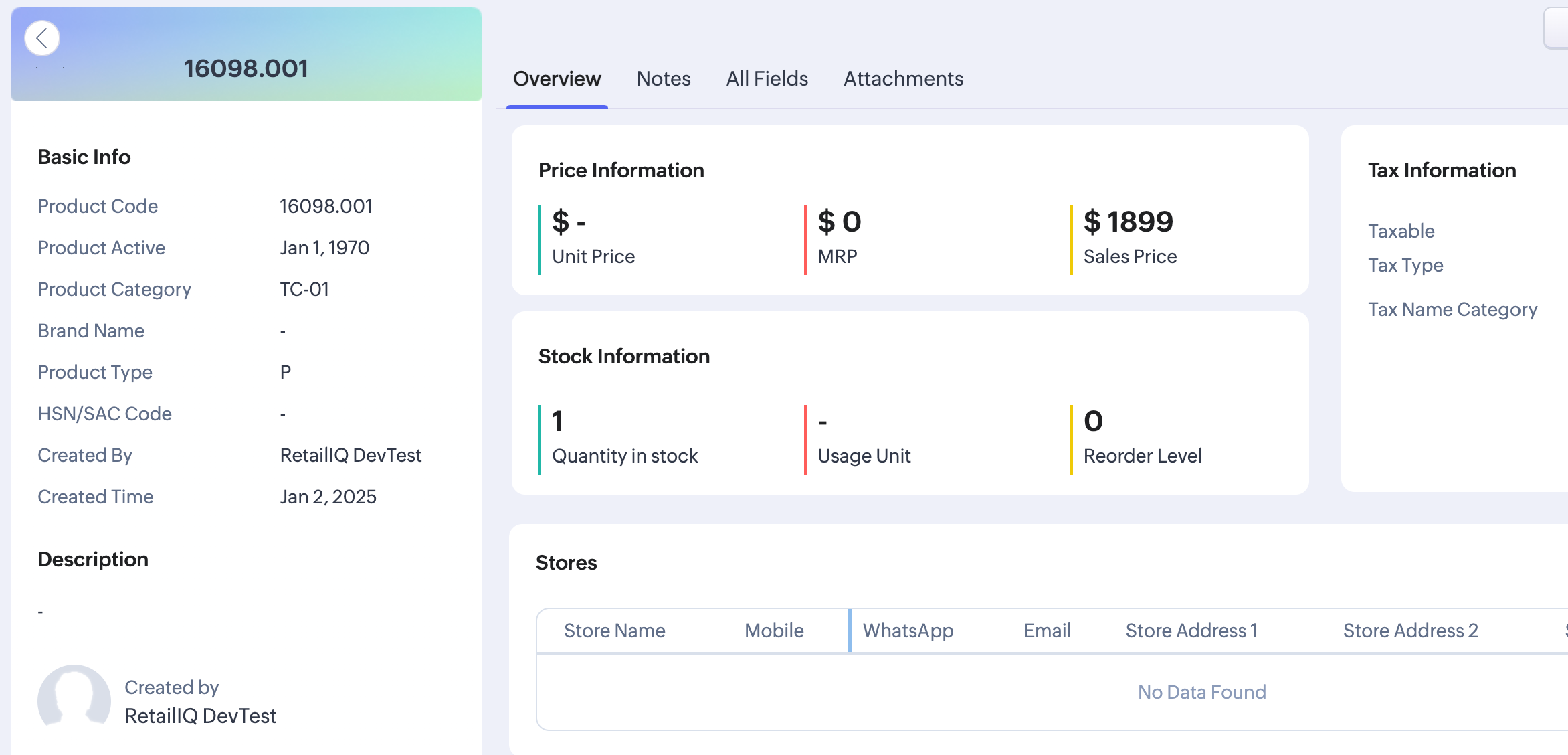Viewport: 1568px width, 755px height.
Task: Click the Created By value RetailIQ DevTest
Action: tap(351, 455)
